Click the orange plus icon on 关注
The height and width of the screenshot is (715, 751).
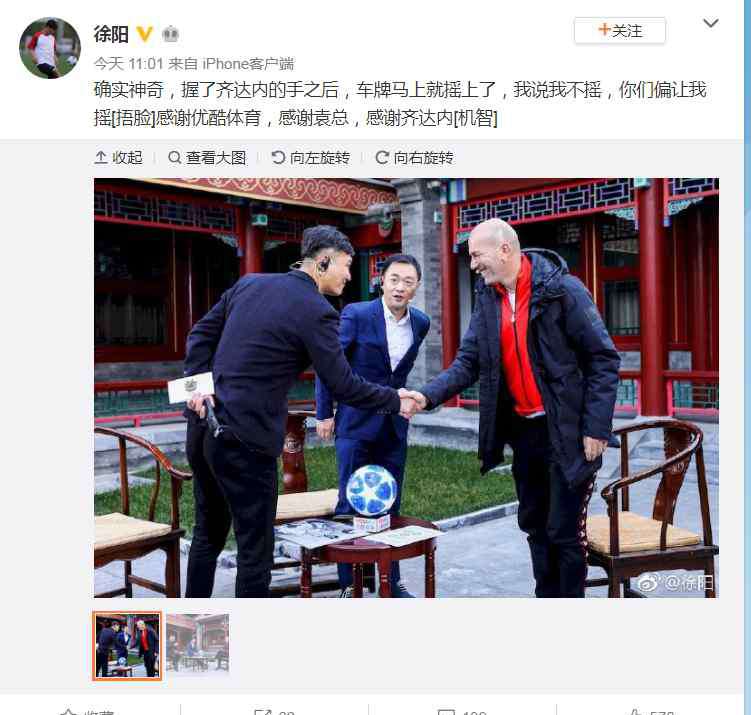(604, 30)
